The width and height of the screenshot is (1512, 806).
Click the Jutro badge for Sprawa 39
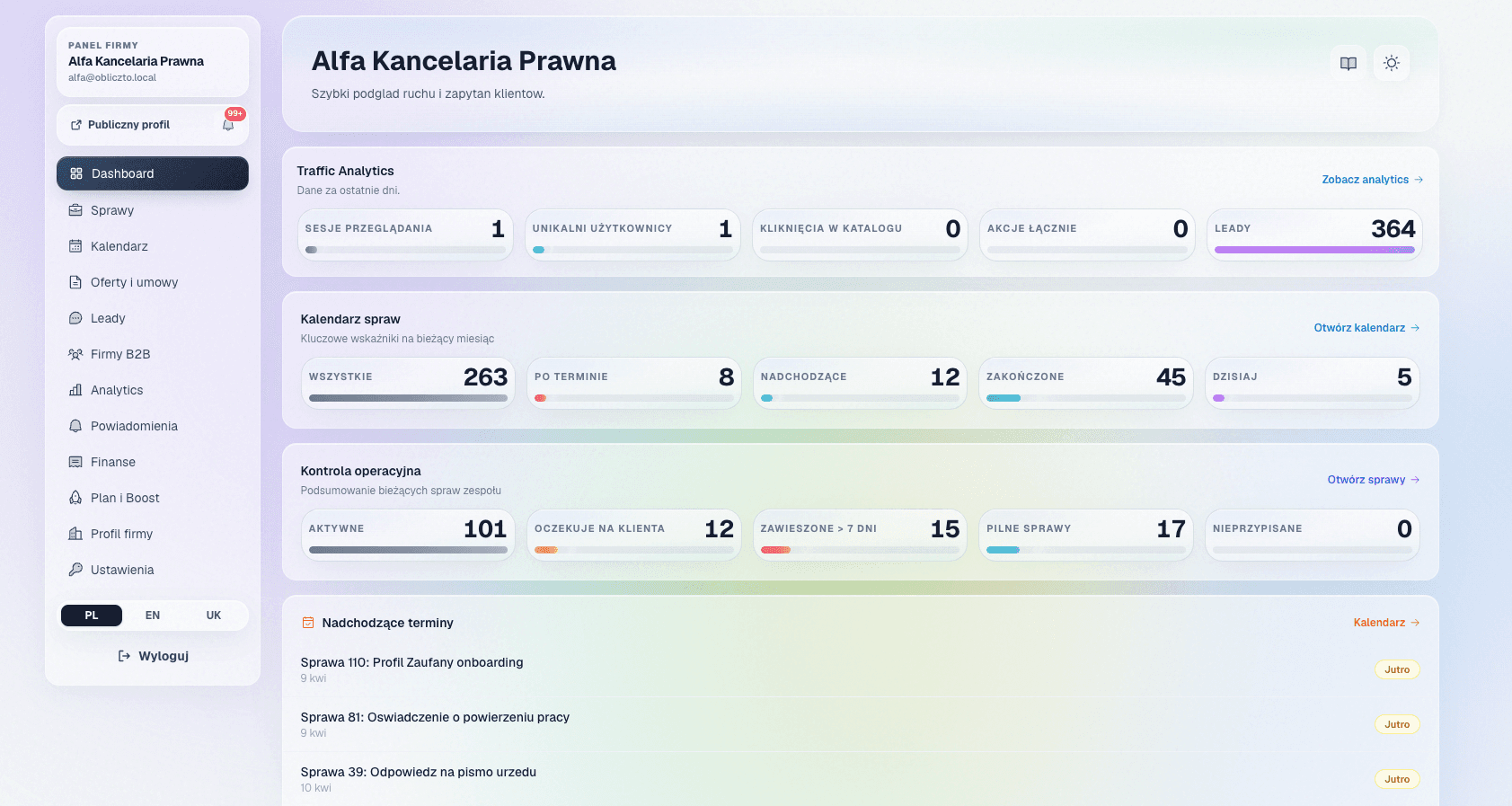tap(1397, 779)
